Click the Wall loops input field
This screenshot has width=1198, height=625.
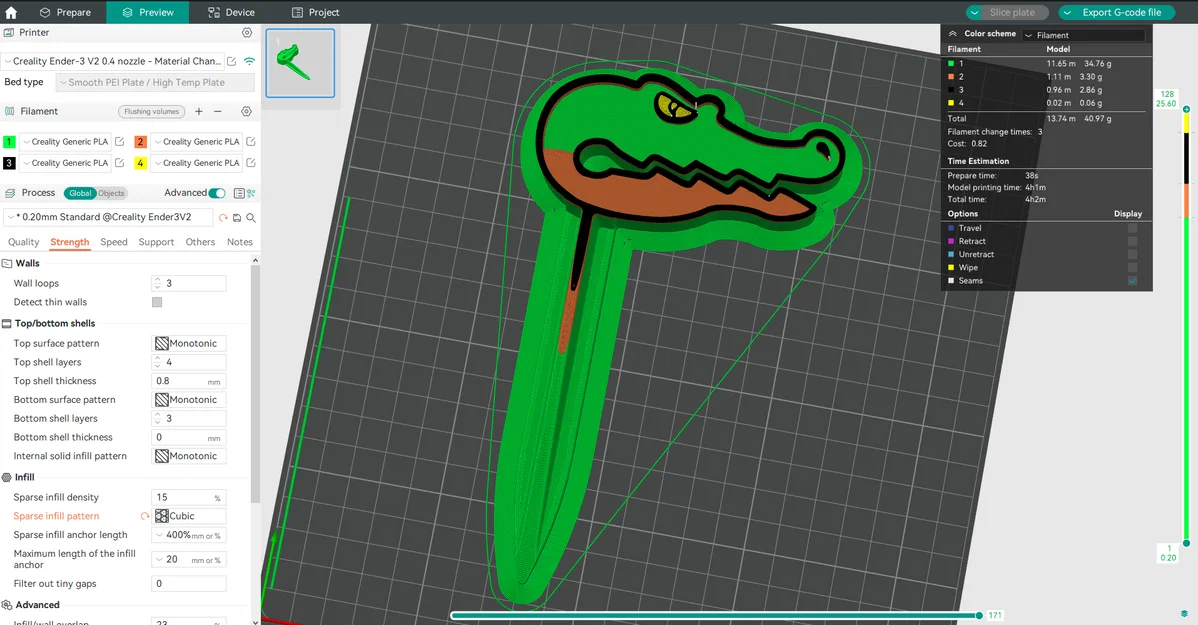[189, 283]
